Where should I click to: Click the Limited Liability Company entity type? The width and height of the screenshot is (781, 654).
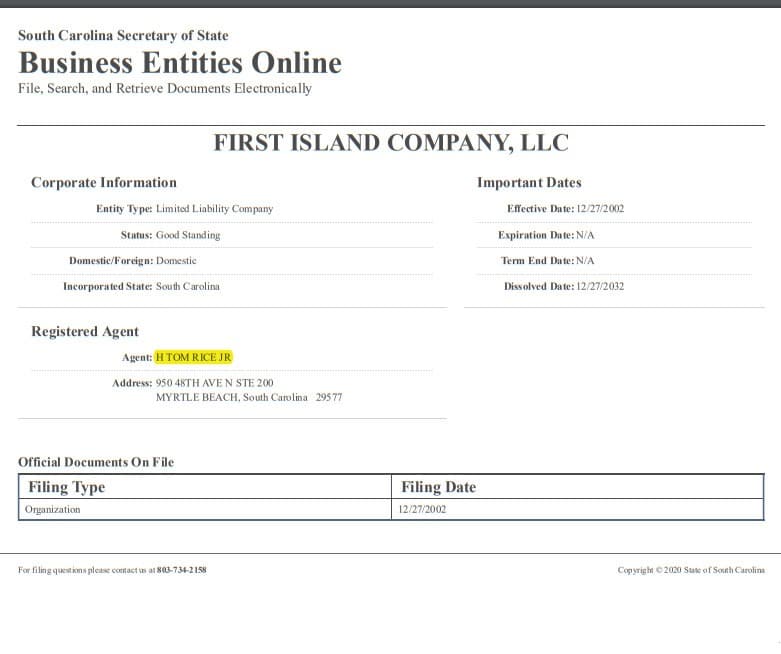tap(215, 209)
